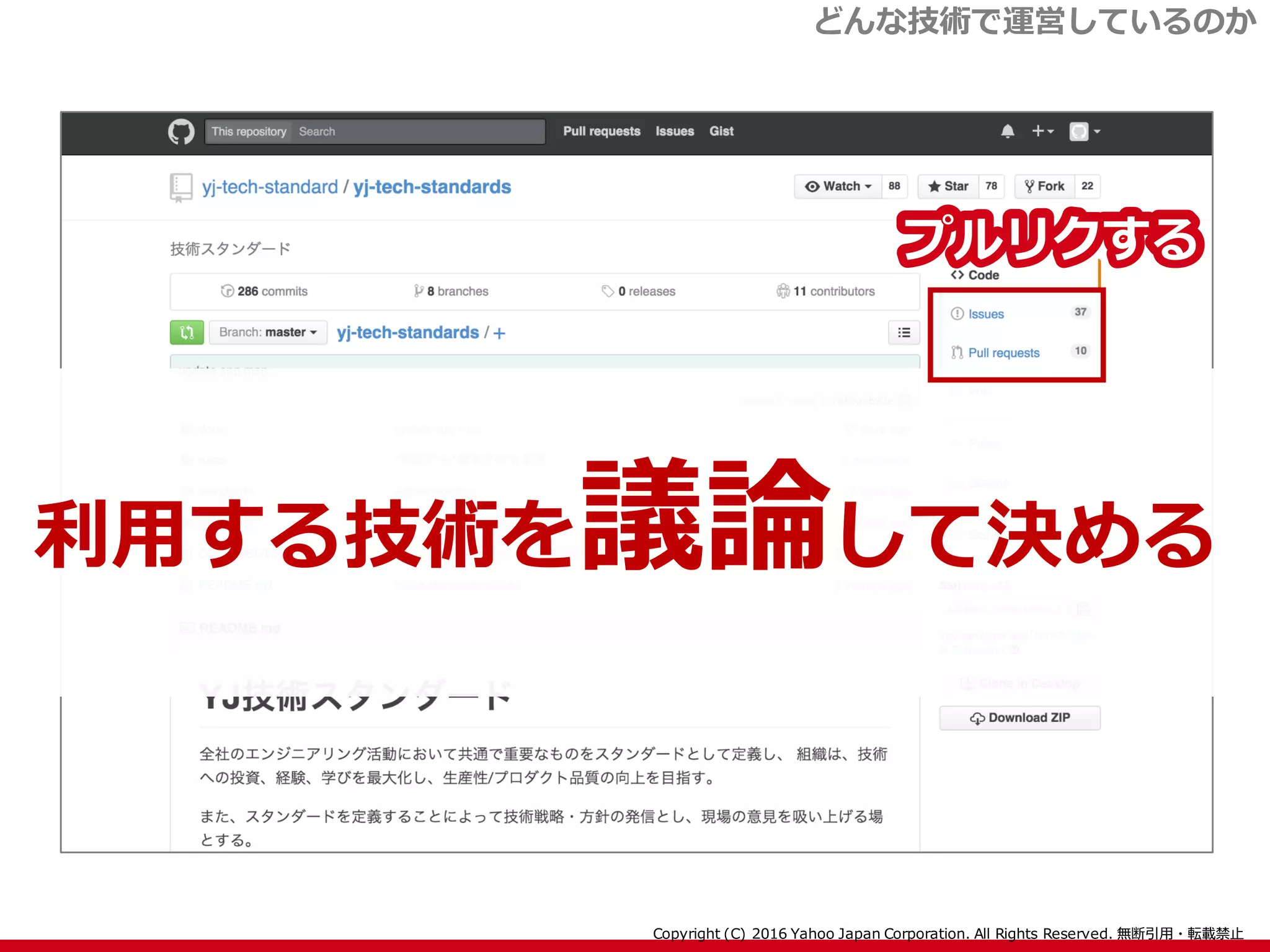Focus the repository Search field
Image resolution: width=1270 pixels, height=952 pixels.
(x=419, y=131)
